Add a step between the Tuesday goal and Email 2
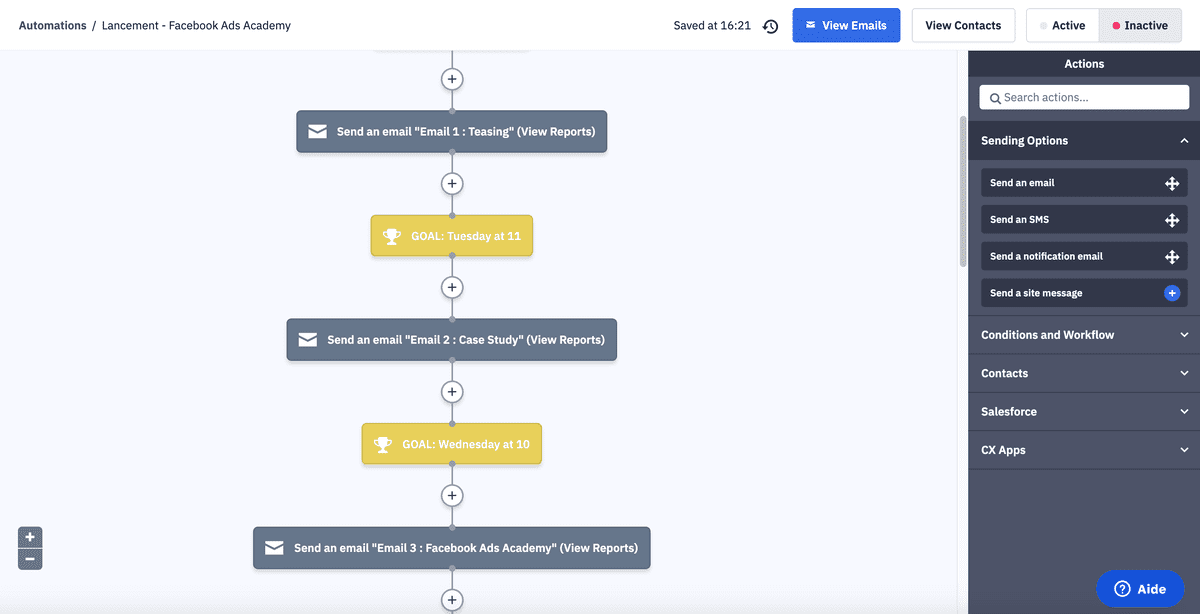This screenshot has height=614, width=1200. pos(452,287)
